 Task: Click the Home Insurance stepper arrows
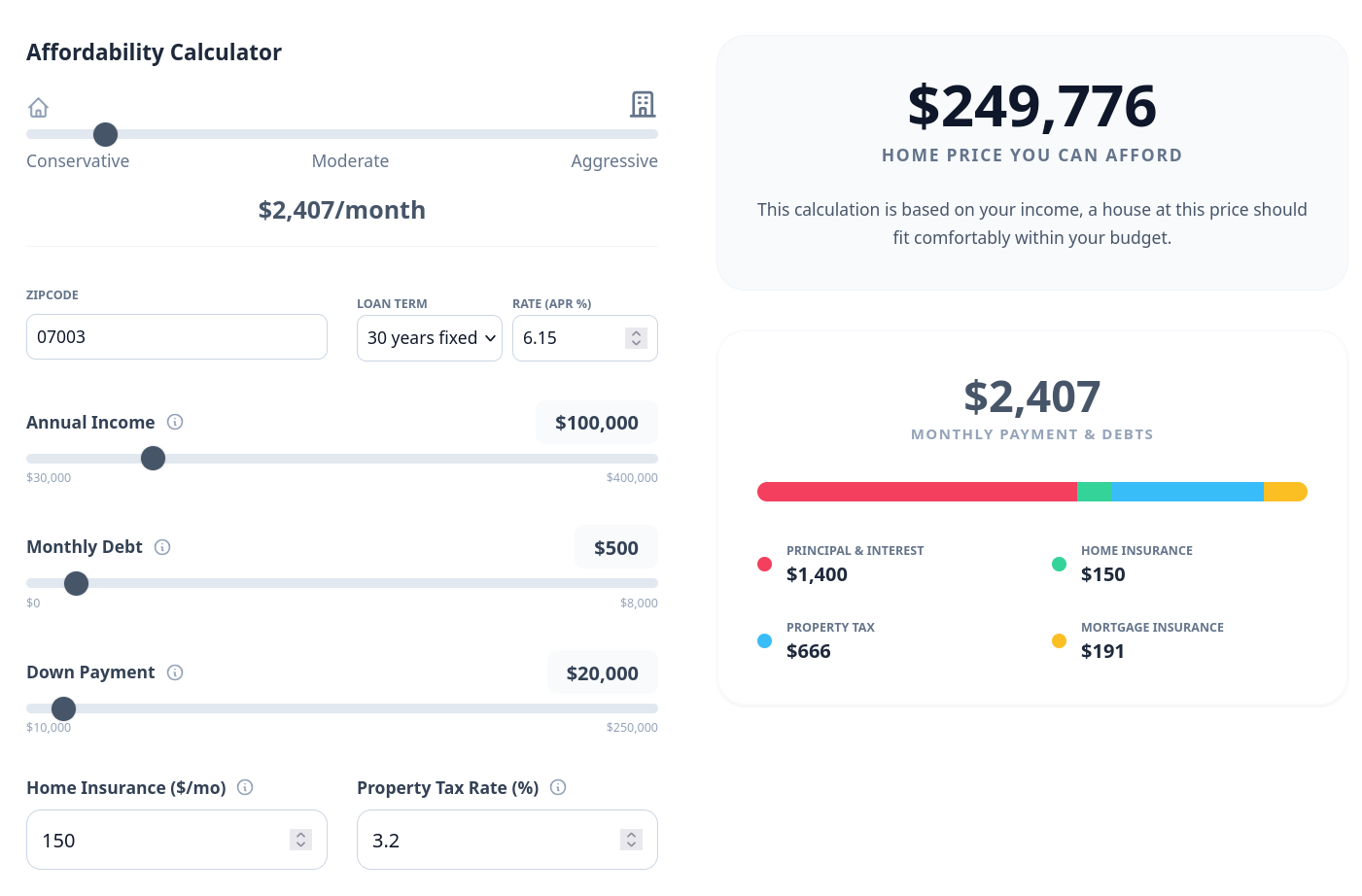(x=300, y=840)
